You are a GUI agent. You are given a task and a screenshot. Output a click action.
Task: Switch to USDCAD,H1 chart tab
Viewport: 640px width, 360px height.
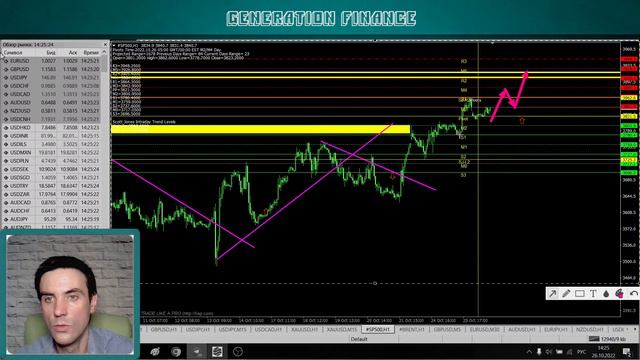[x=268, y=329]
